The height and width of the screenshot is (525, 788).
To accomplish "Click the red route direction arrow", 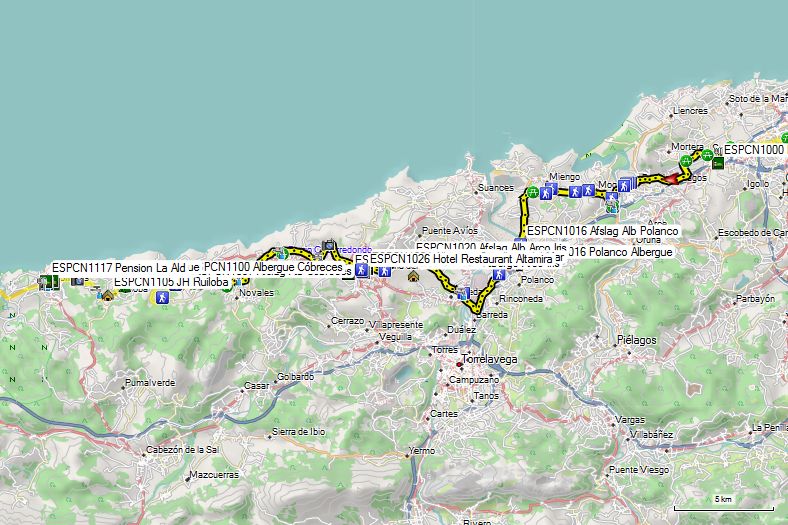I will click(x=673, y=178).
